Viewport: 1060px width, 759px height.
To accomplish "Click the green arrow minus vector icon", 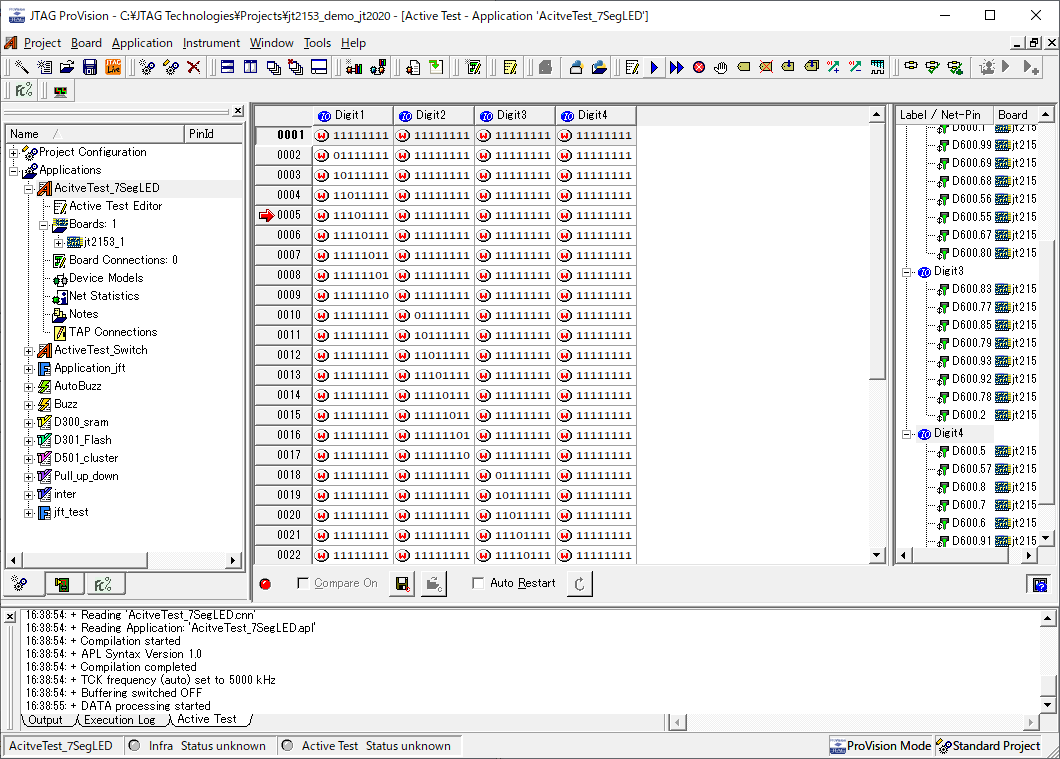I will 855,67.
